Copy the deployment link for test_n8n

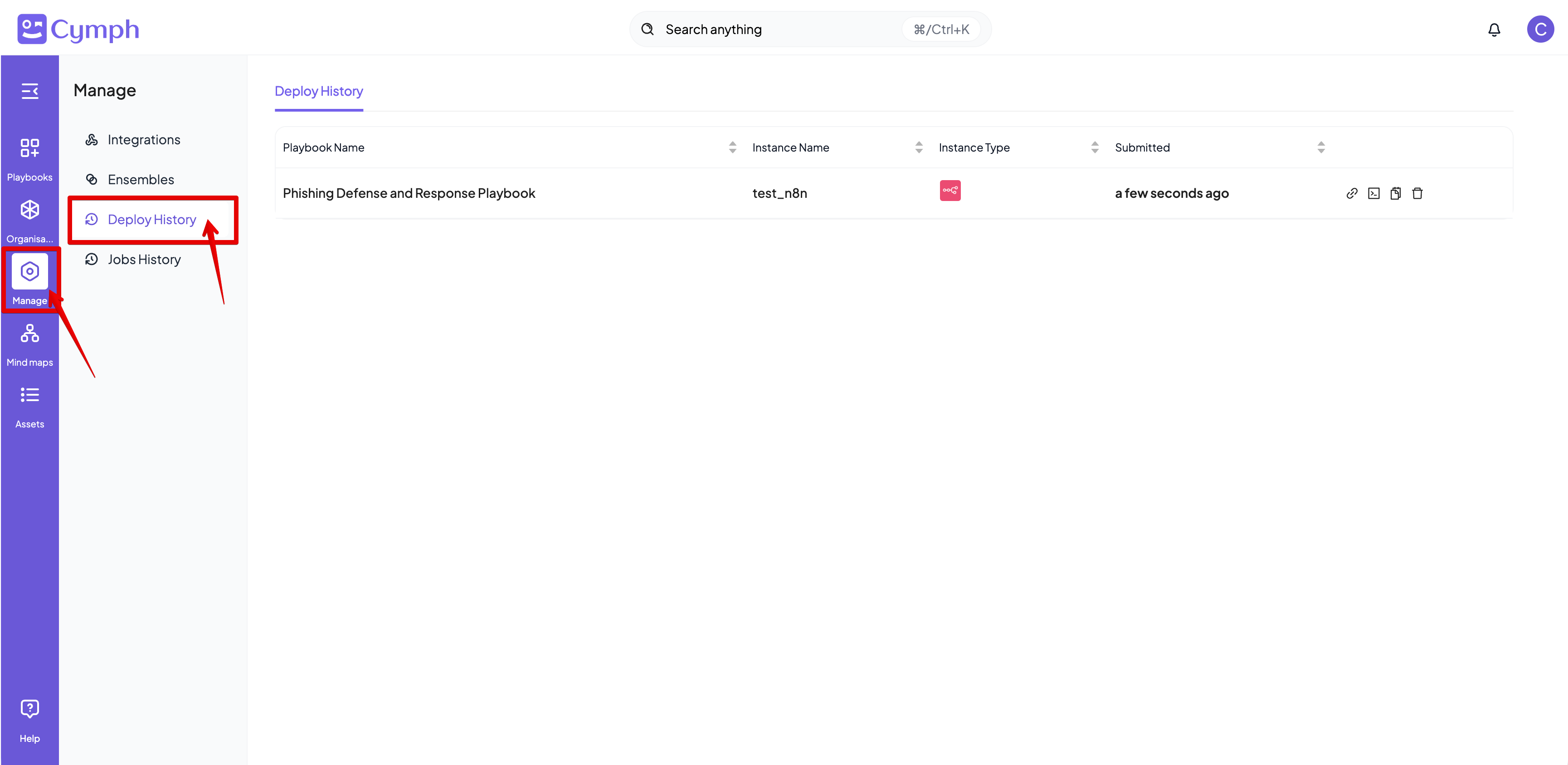(x=1351, y=192)
